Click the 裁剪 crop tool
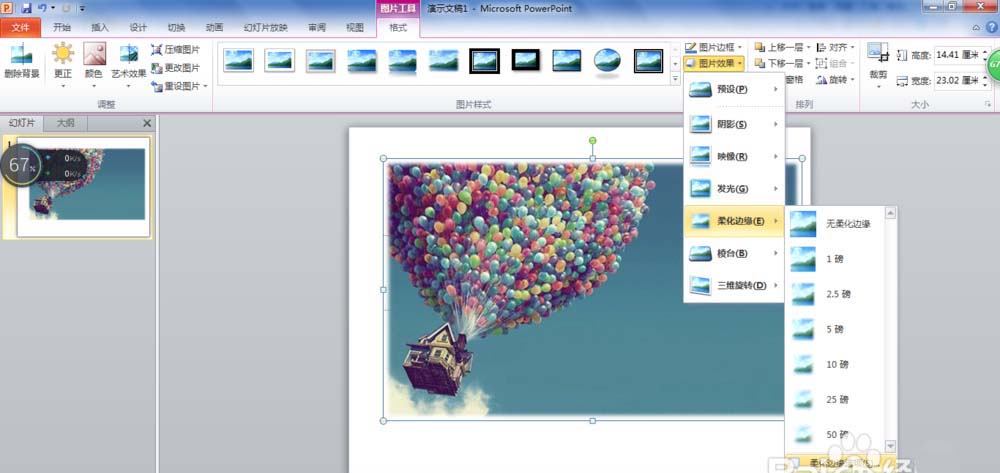Viewport: 1000px width, 473px height. click(x=878, y=64)
